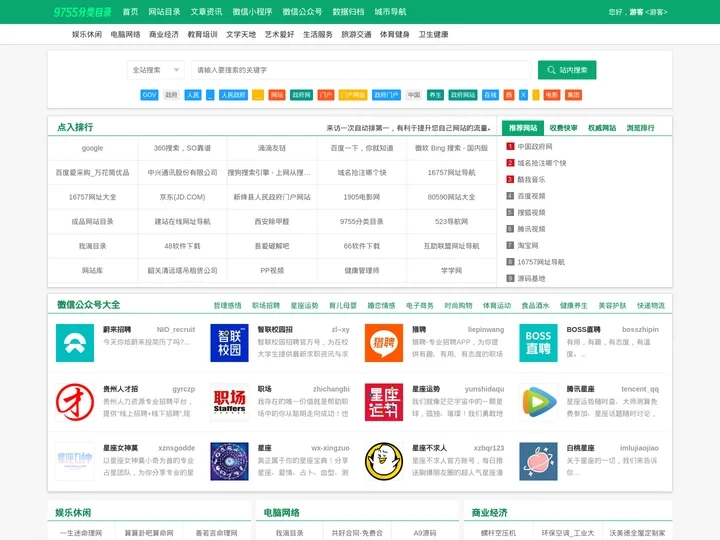Open the 智联校园 blue logo icon

[x=229, y=343]
